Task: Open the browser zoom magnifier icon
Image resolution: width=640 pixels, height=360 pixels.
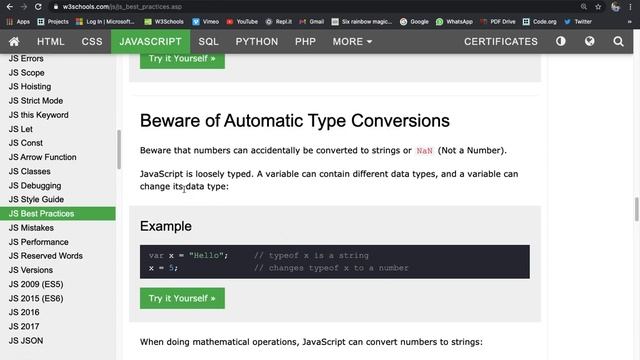Action: point(584,7)
